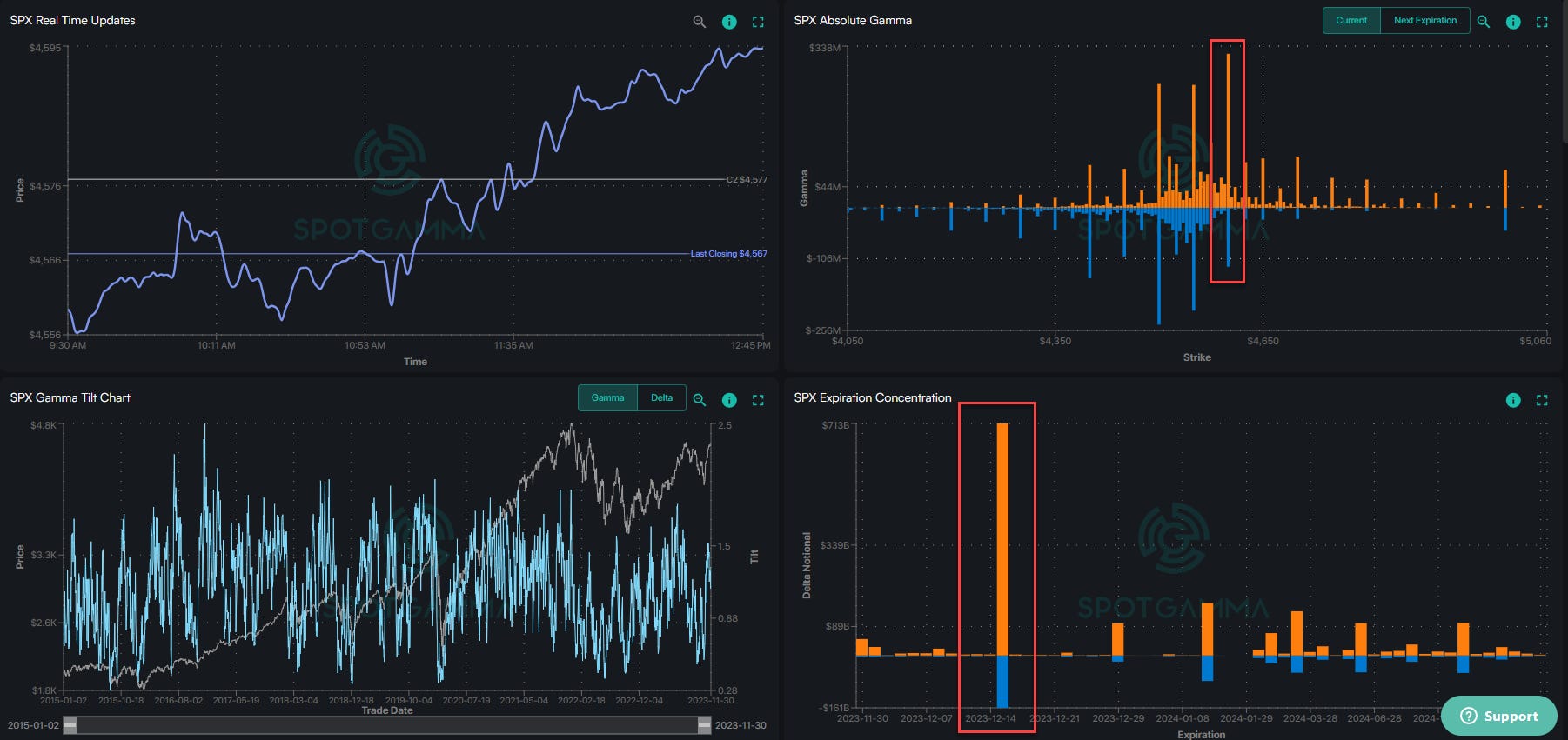Click the left date range slider handle
1568x740 pixels.
point(70,725)
